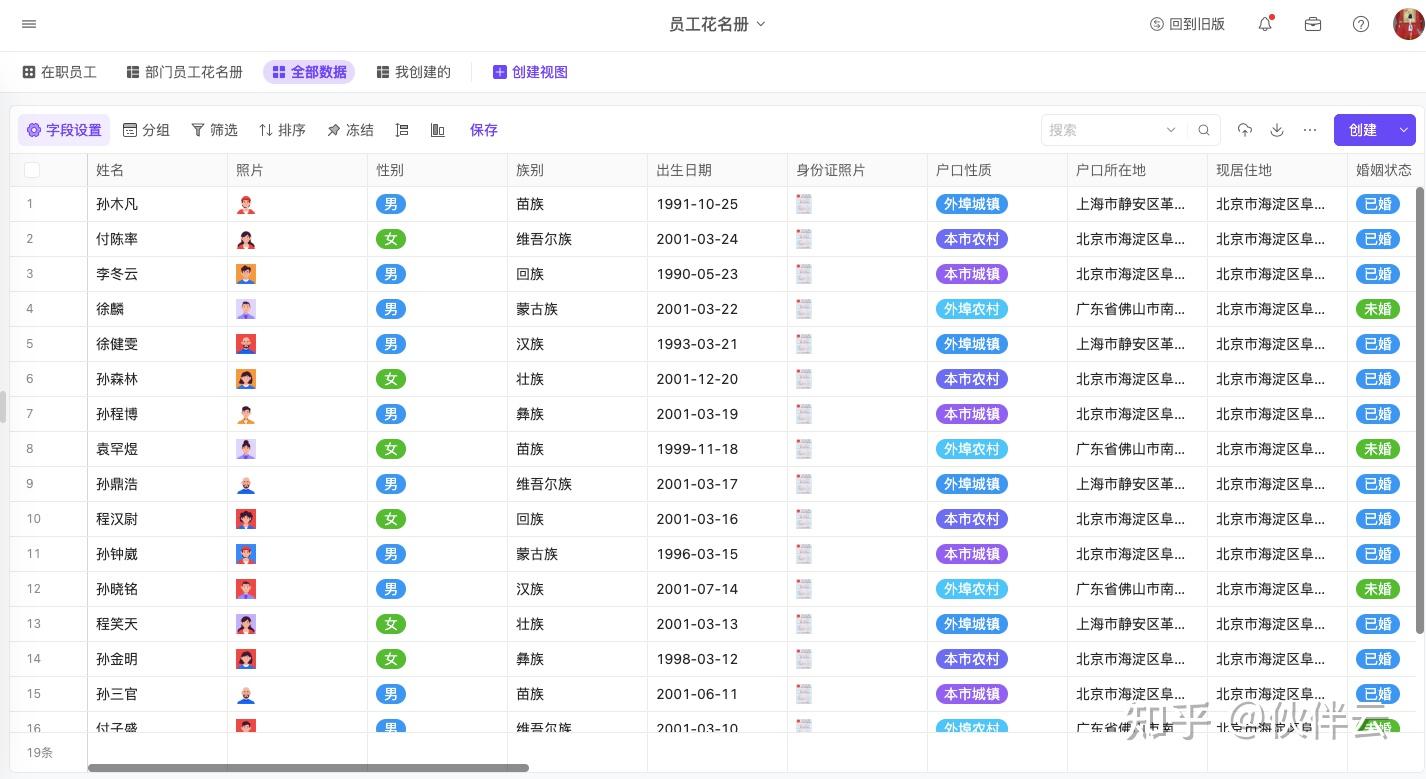
Task: Click the search magnifier icon
Action: tap(1204, 130)
